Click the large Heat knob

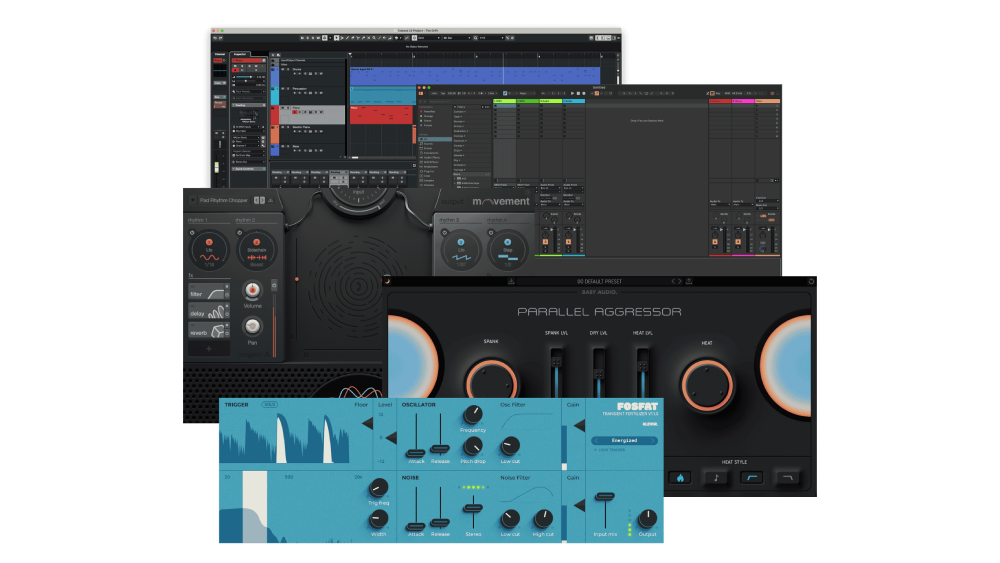pos(706,383)
